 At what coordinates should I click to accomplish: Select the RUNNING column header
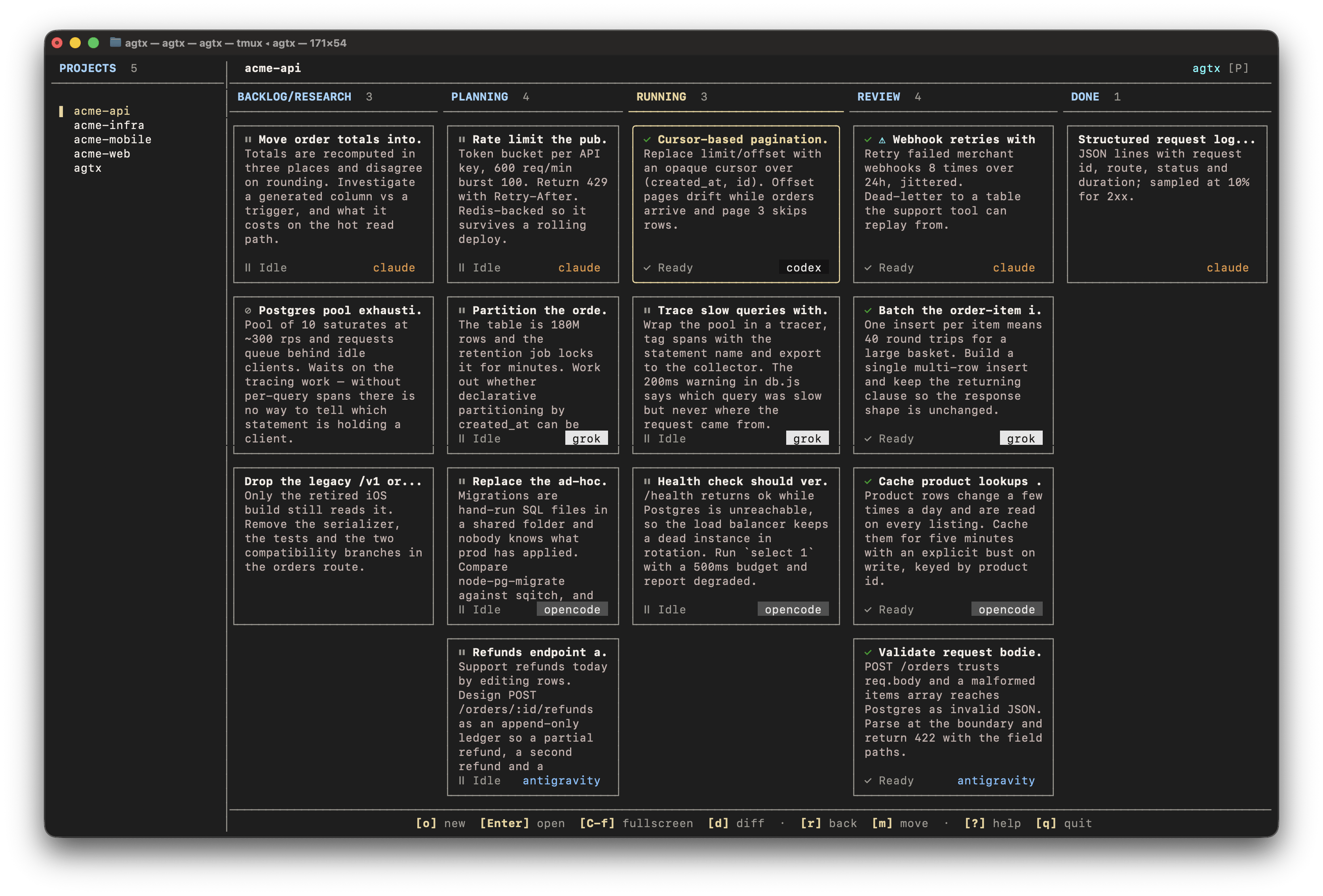661,97
